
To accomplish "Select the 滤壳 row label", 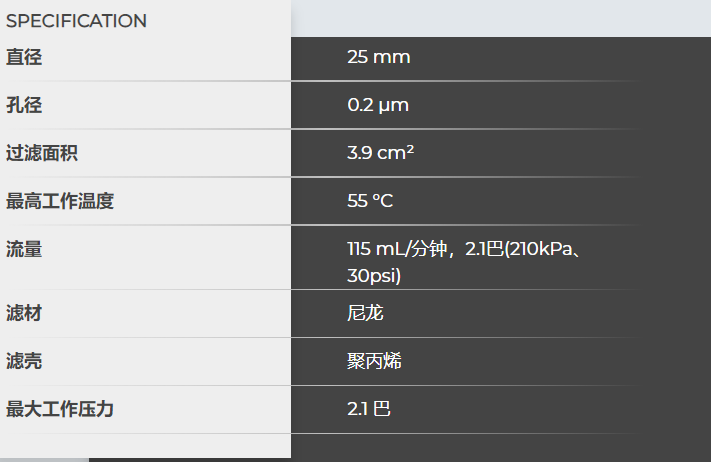I will tap(24, 361).
